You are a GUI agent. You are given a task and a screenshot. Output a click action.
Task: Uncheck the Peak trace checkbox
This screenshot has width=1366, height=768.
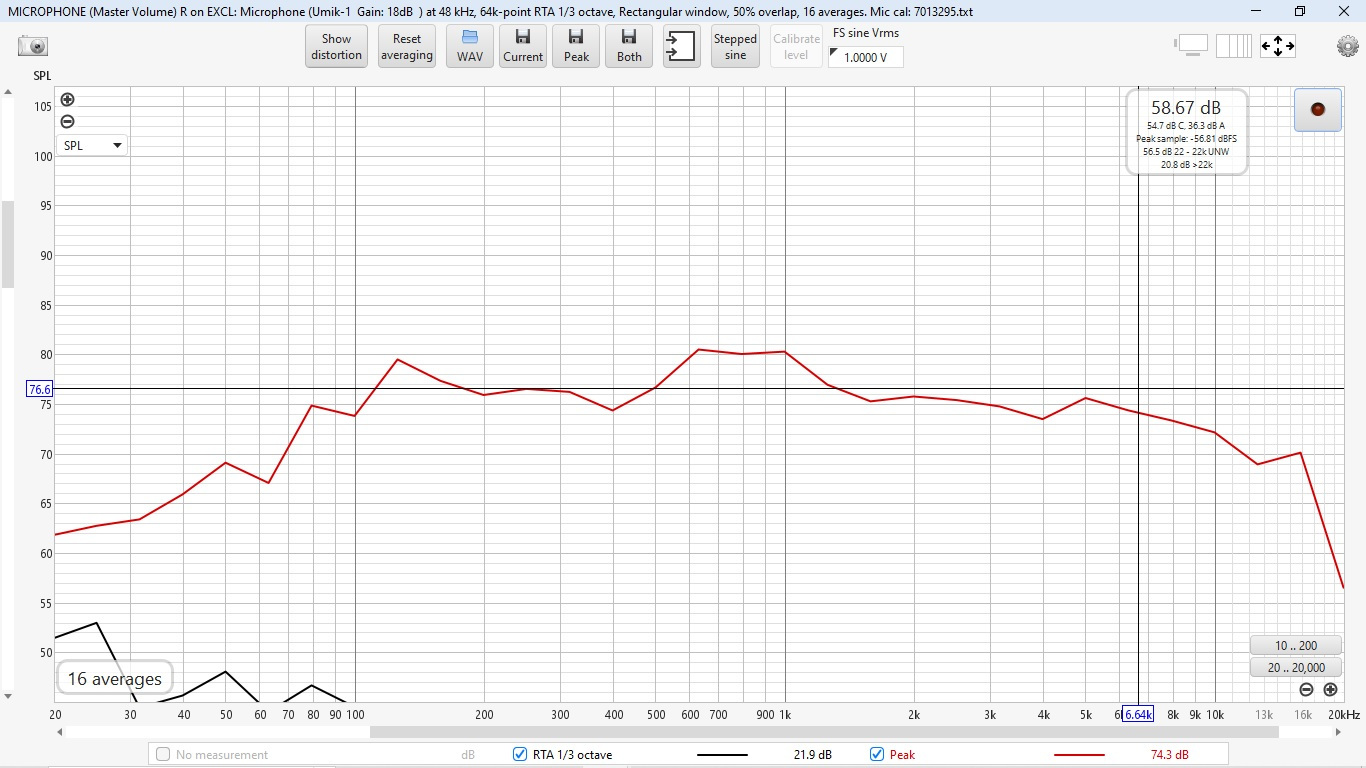click(877, 755)
